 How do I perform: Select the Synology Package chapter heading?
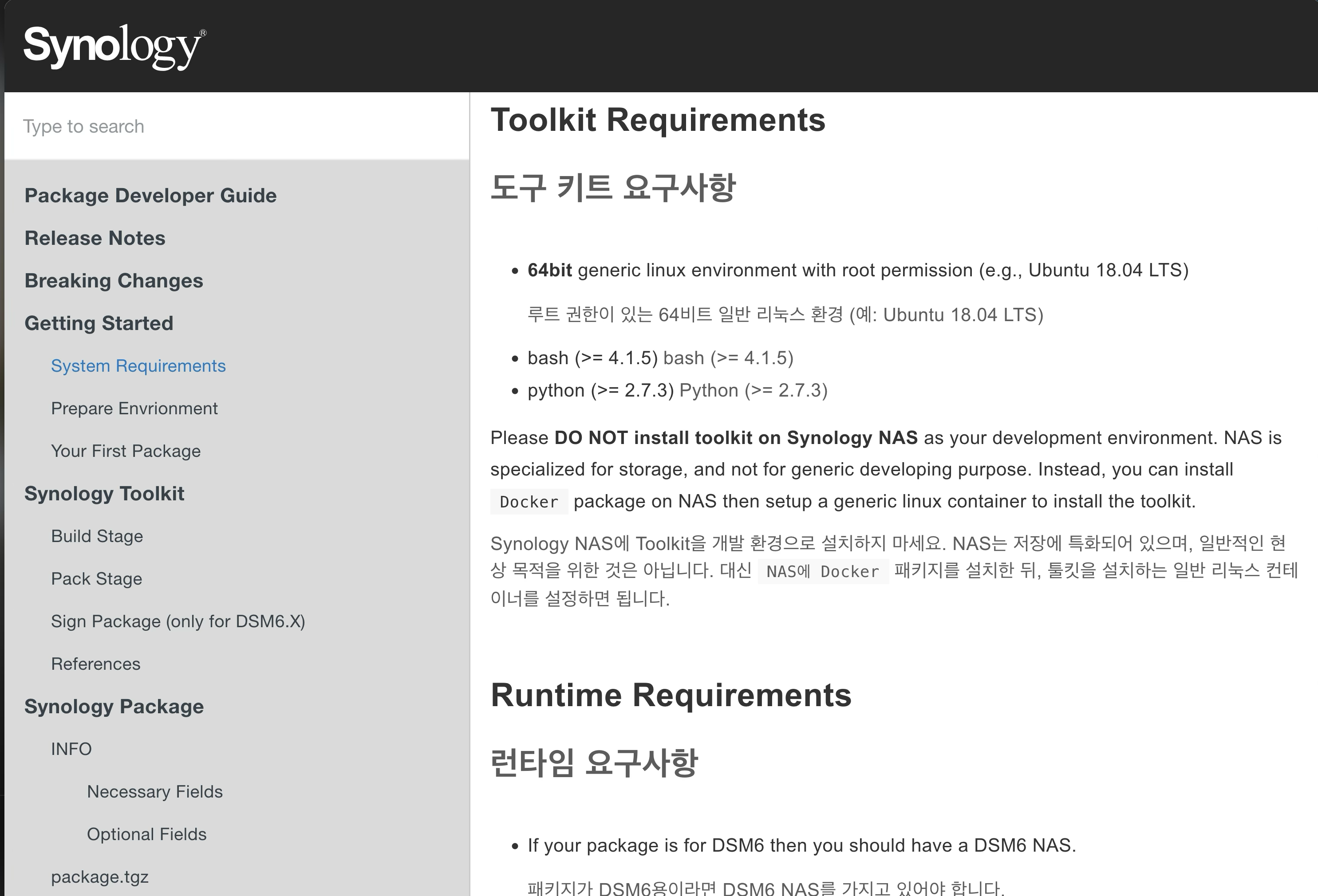tap(114, 706)
